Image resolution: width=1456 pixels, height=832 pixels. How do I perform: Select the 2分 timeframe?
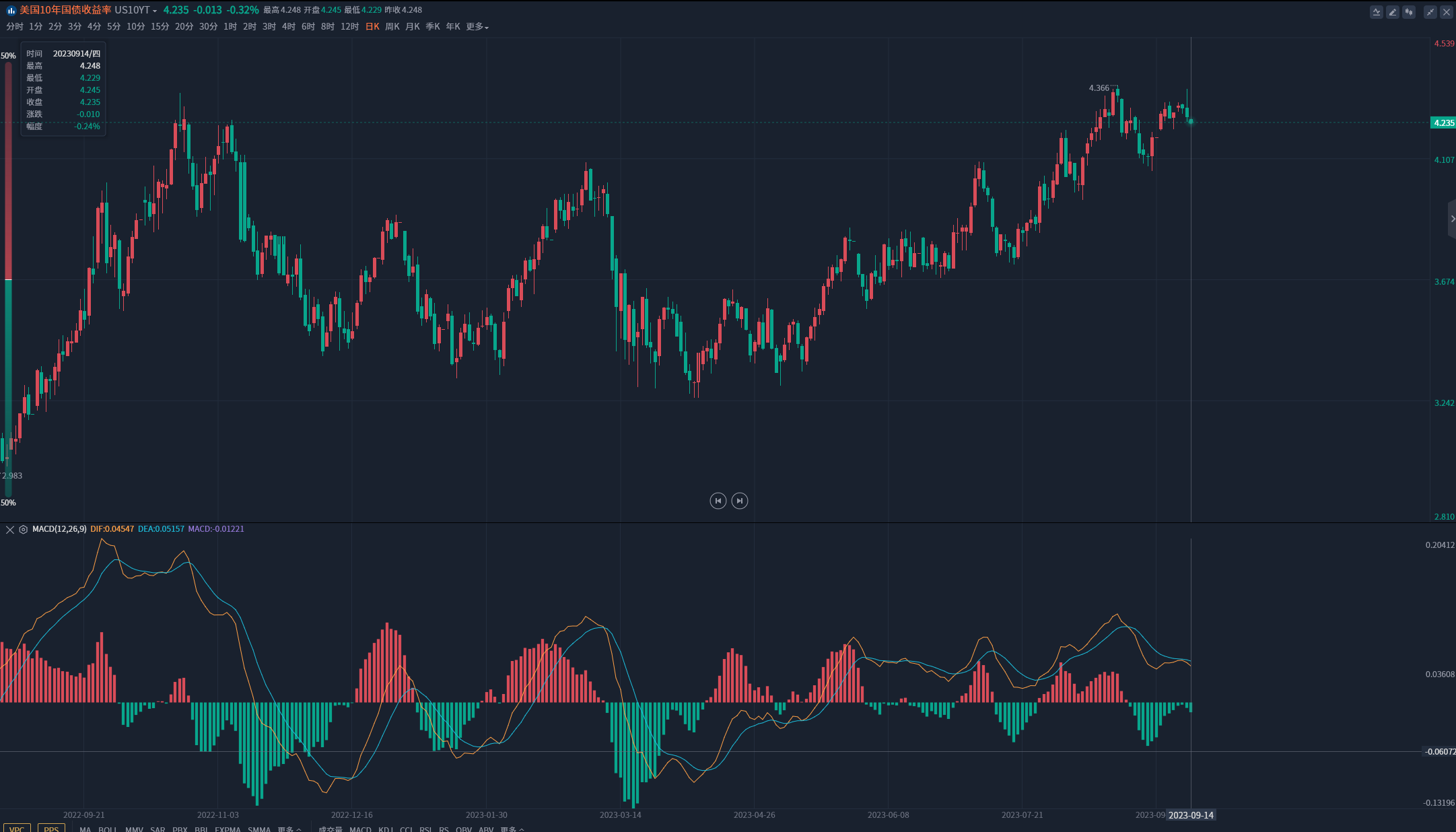tap(55, 27)
